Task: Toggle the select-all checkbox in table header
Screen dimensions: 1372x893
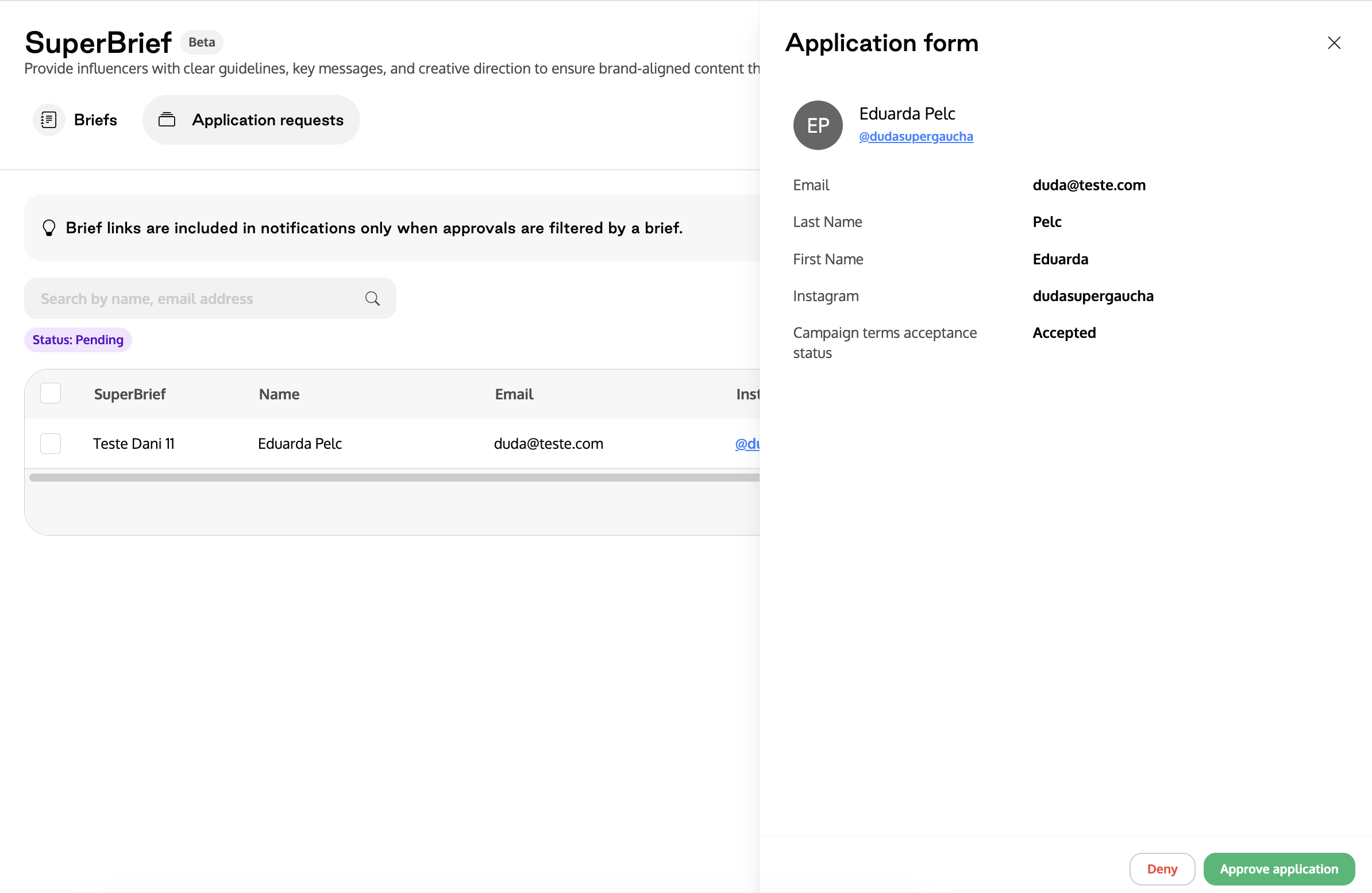Action: (51, 393)
